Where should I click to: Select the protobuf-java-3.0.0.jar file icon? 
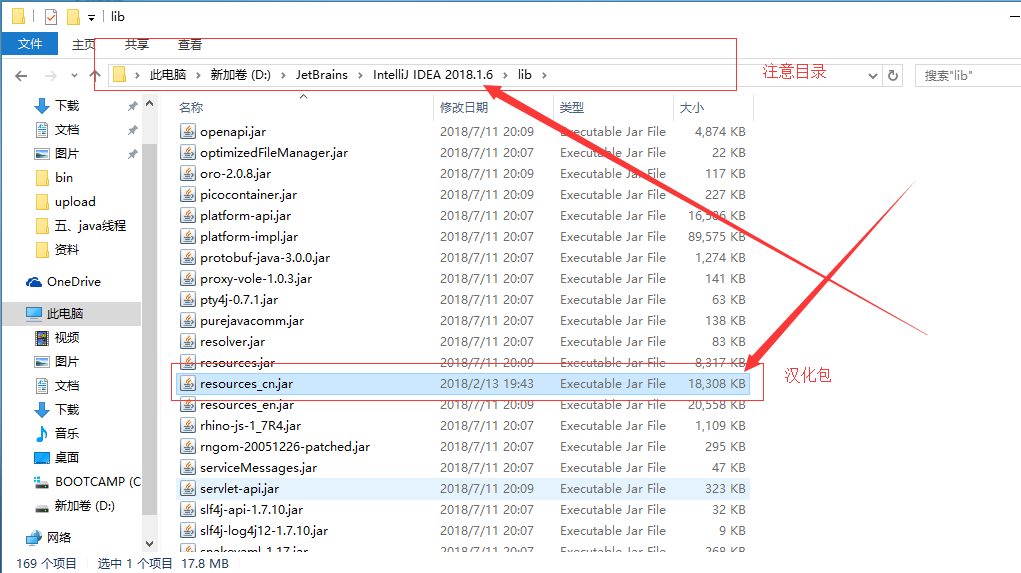pyautogui.click(x=188, y=258)
